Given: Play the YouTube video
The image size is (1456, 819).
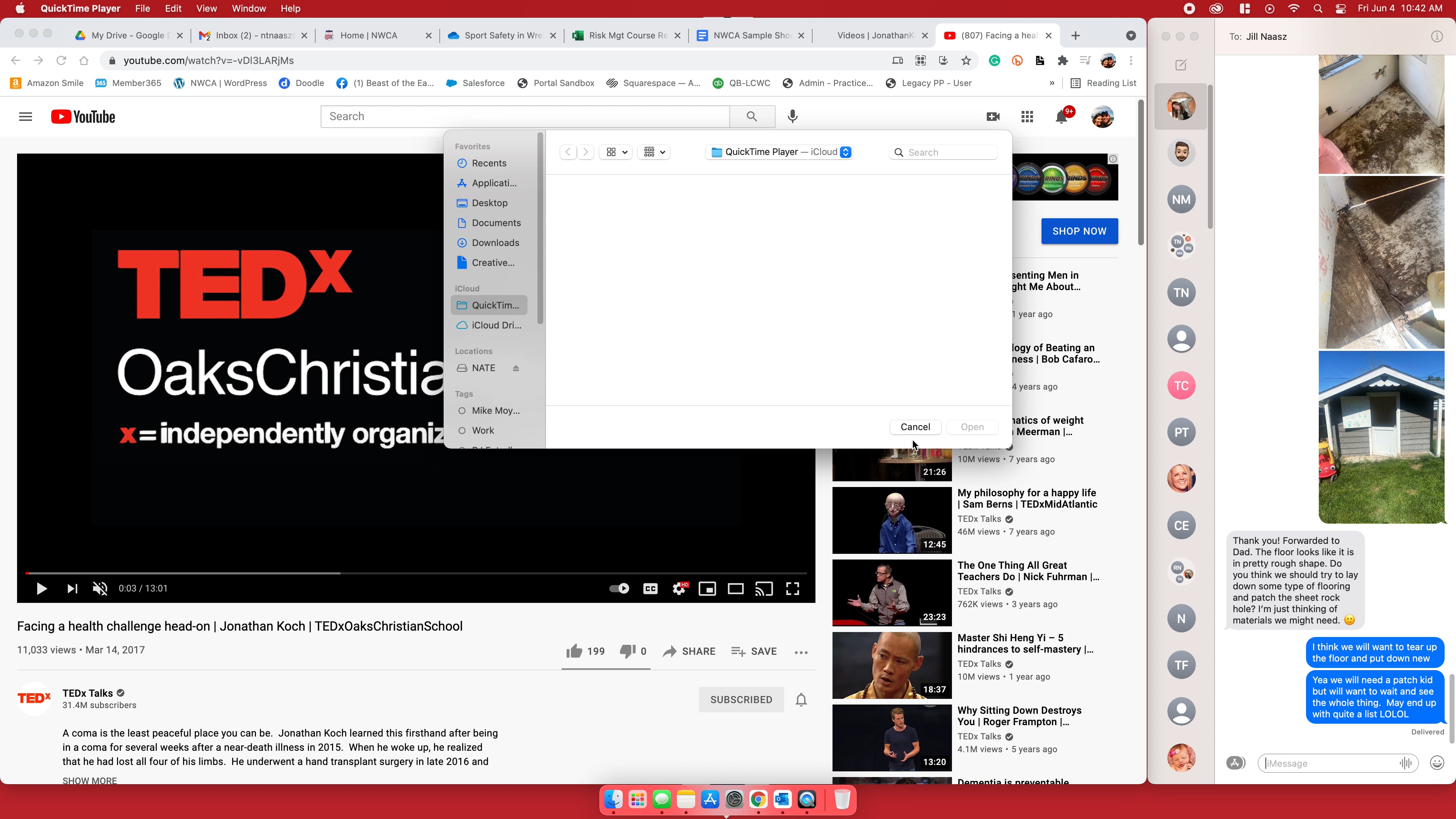Looking at the screenshot, I should [41, 588].
